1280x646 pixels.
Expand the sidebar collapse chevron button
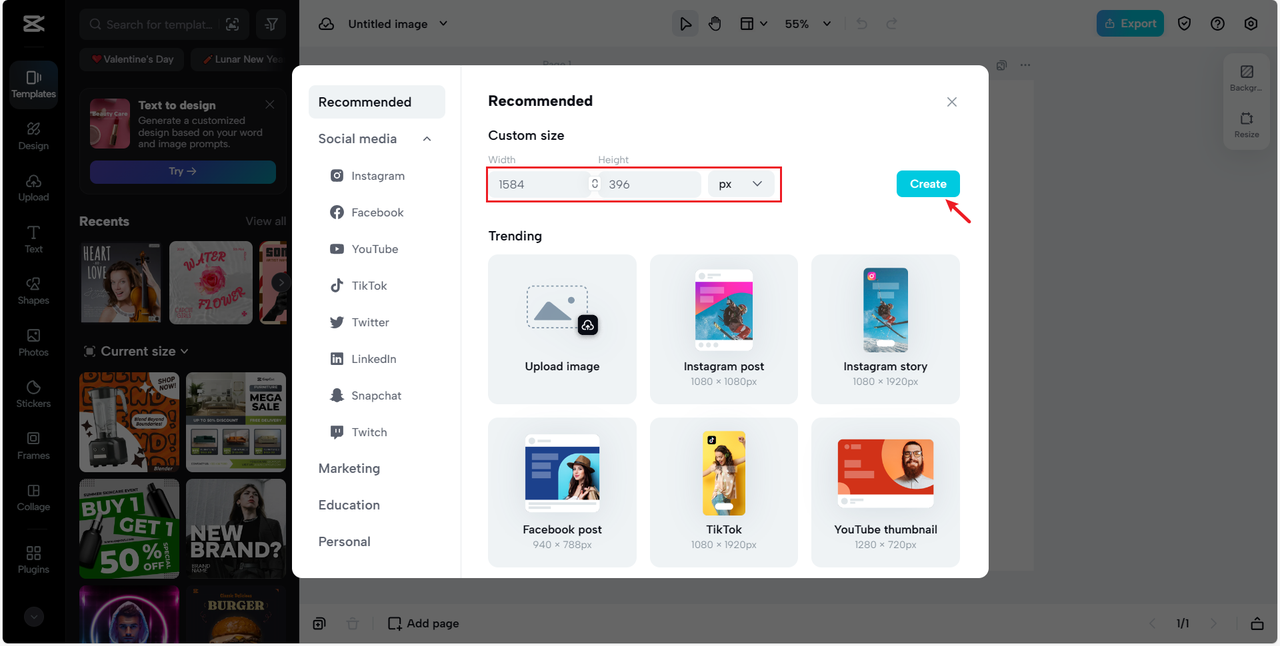point(33,617)
